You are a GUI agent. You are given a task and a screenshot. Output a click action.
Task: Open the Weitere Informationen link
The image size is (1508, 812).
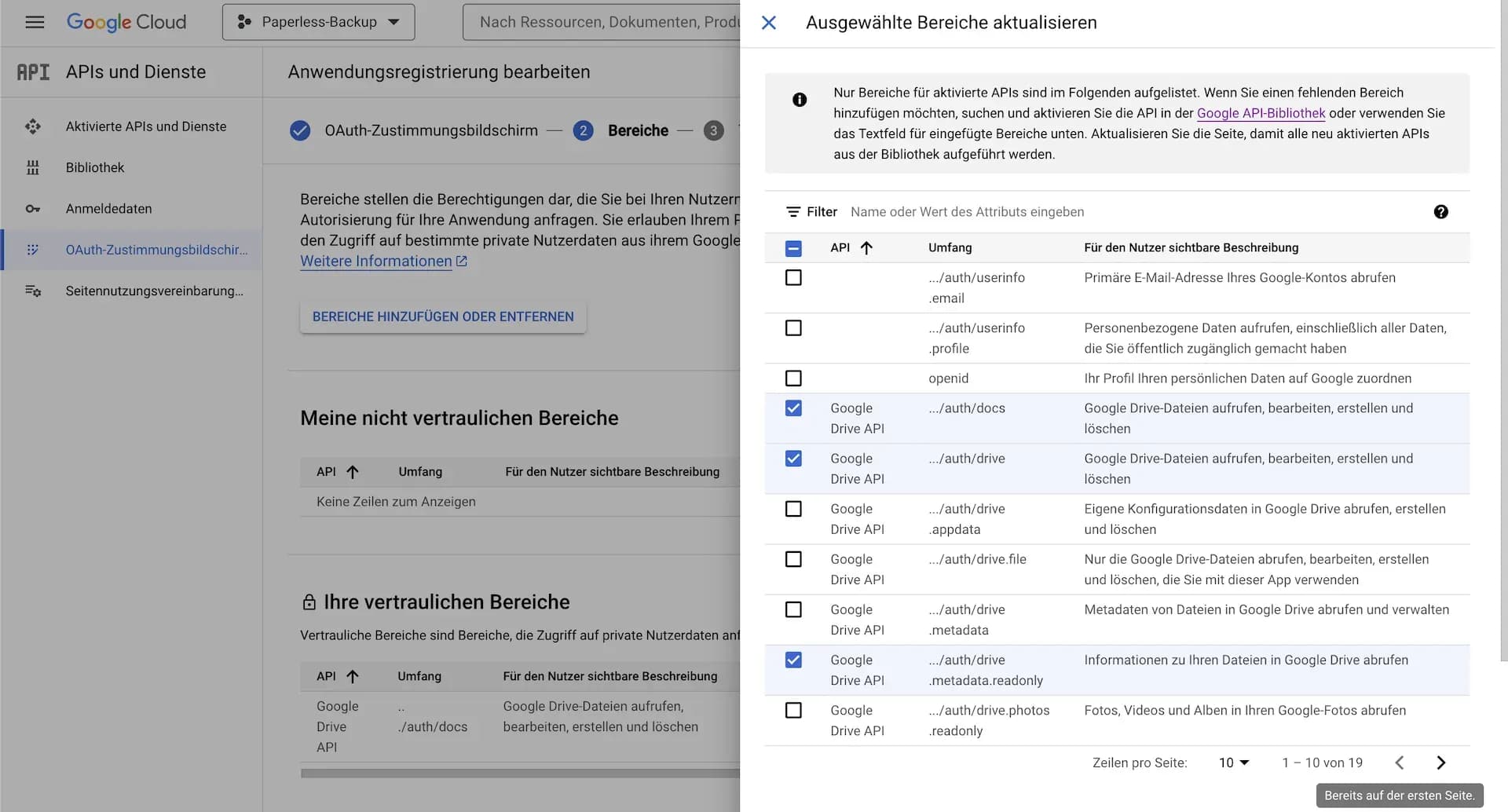click(376, 262)
